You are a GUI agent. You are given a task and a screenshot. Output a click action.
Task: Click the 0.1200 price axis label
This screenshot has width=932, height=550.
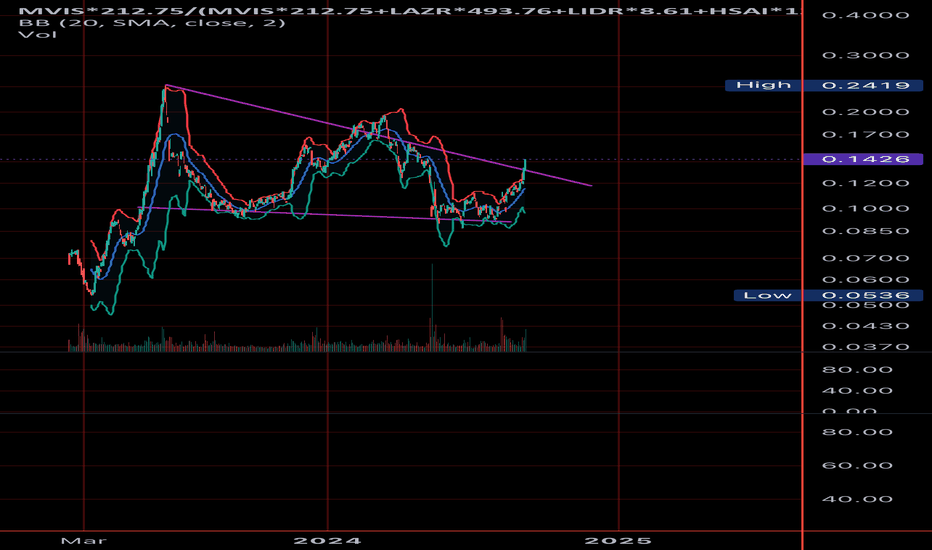865,183
